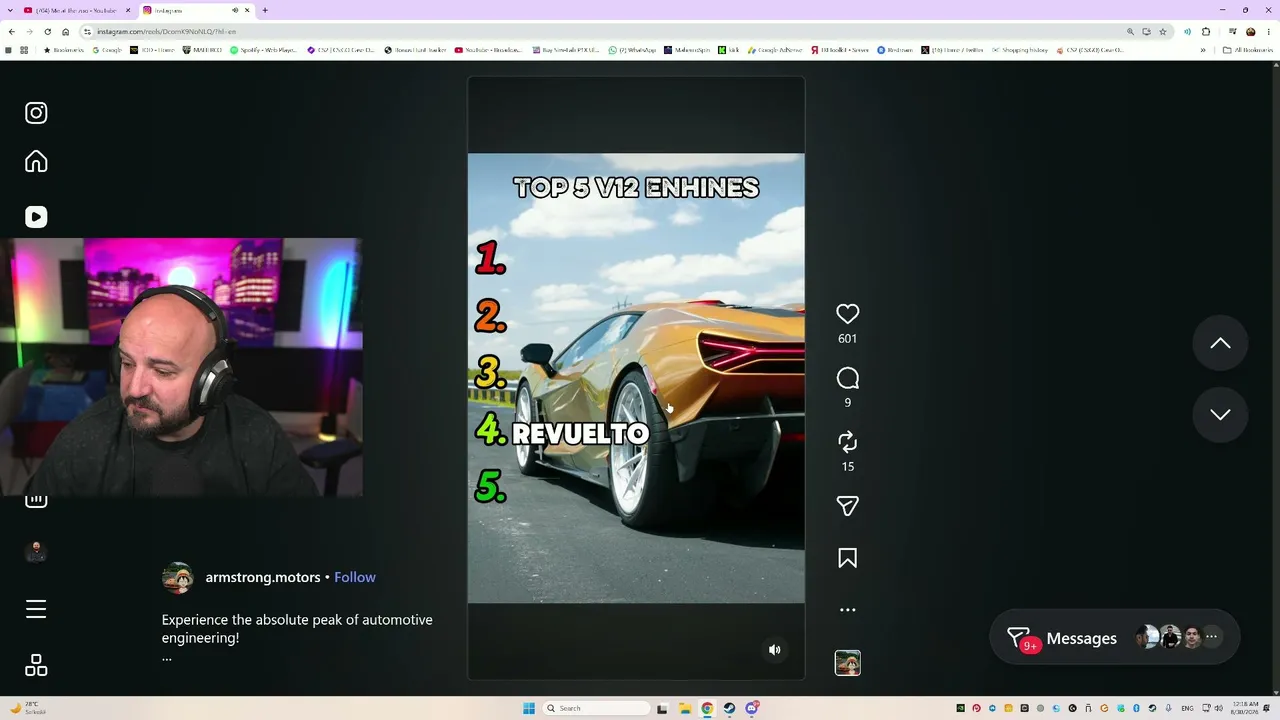This screenshot has width=1280, height=720.
Task: Open the Google bookmark
Action: click(107, 50)
